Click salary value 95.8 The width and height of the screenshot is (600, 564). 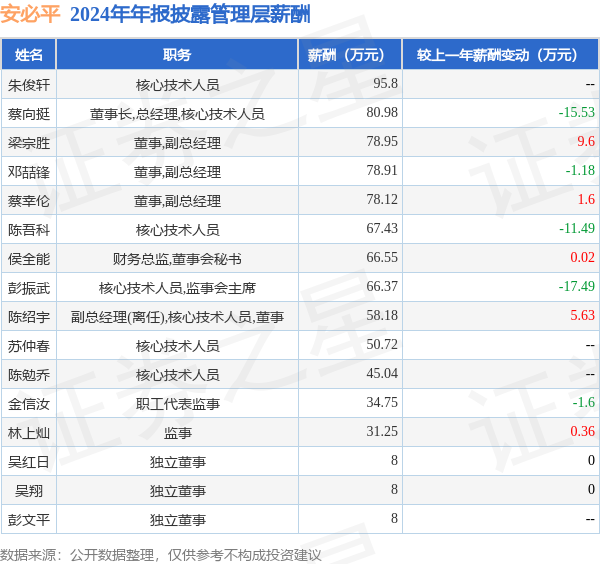pyautogui.click(x=385, y=83)
